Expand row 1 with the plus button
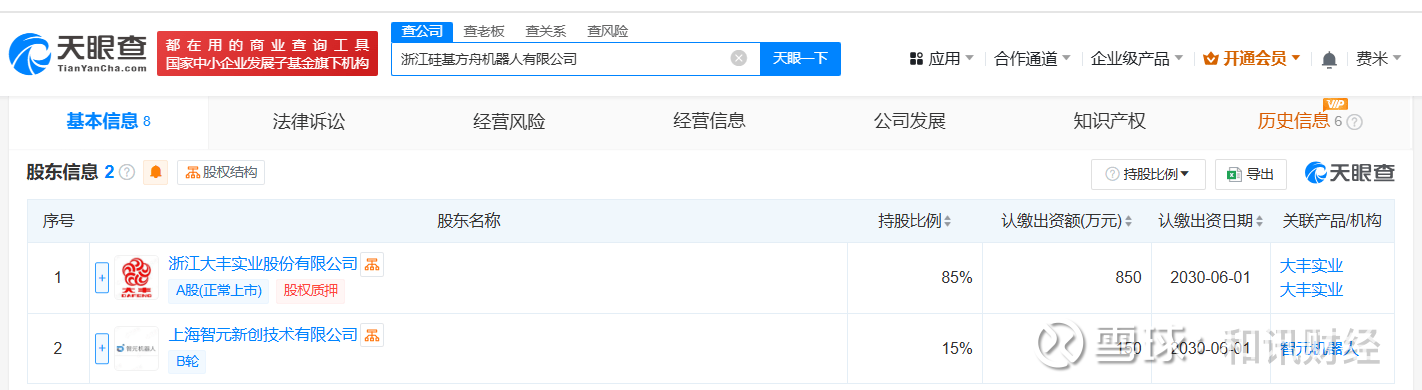The width and height of the screenshot is (1422, 390). pos(101,277)
